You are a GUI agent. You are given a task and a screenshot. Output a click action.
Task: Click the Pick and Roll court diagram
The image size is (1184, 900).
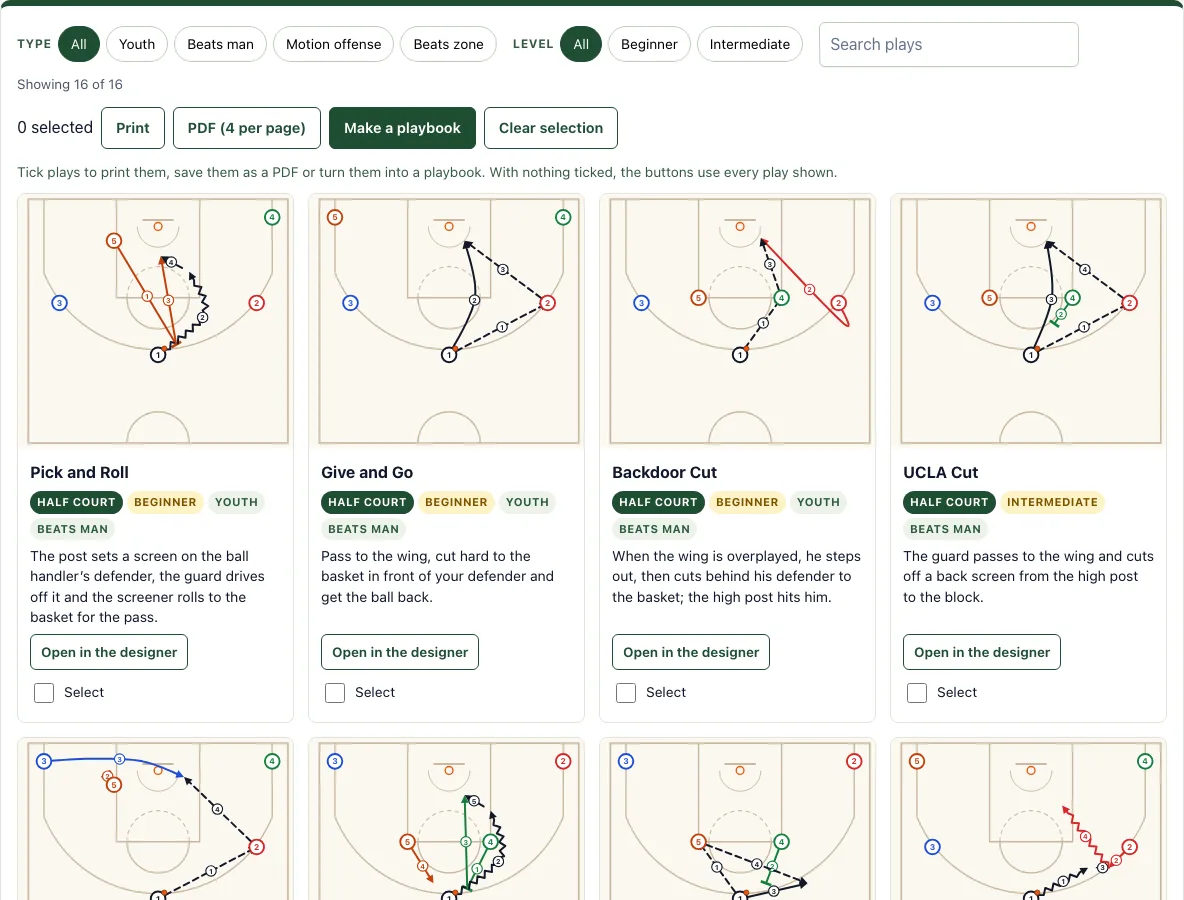click(x=157, y=321)
